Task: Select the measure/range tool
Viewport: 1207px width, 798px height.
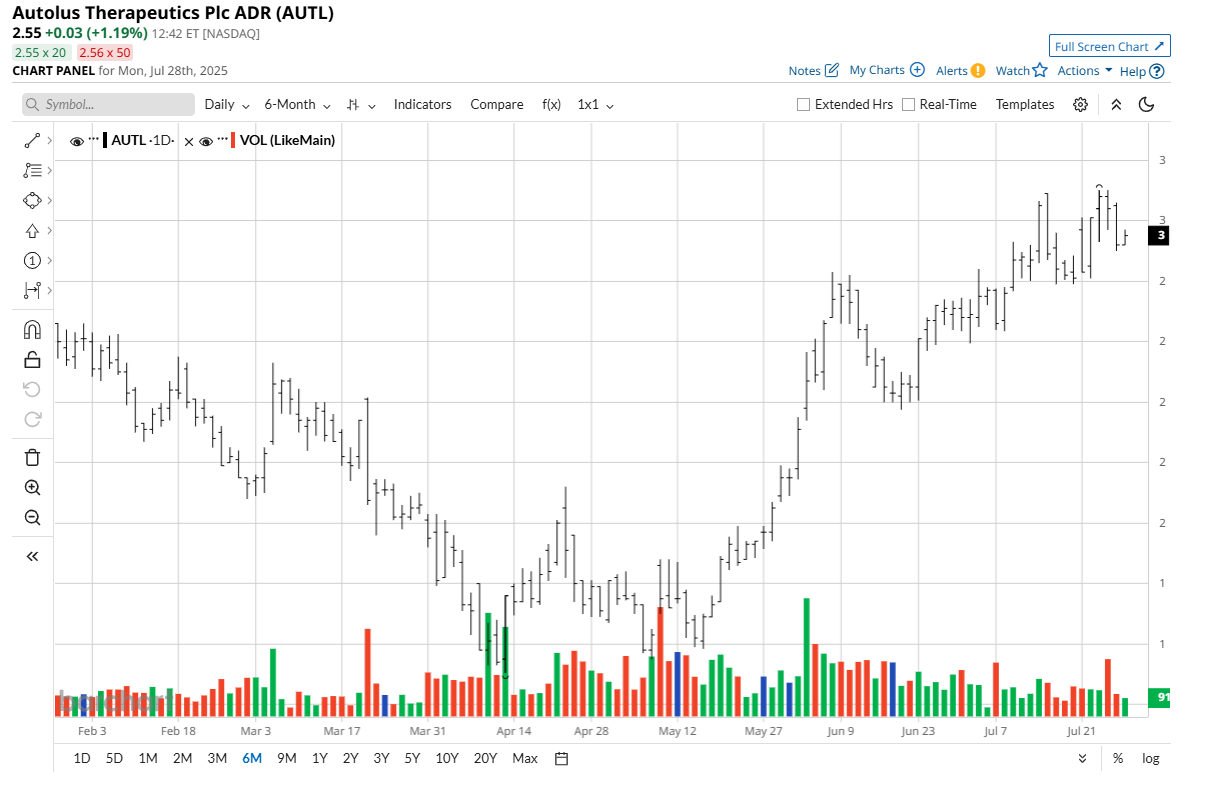Action: 32,291
